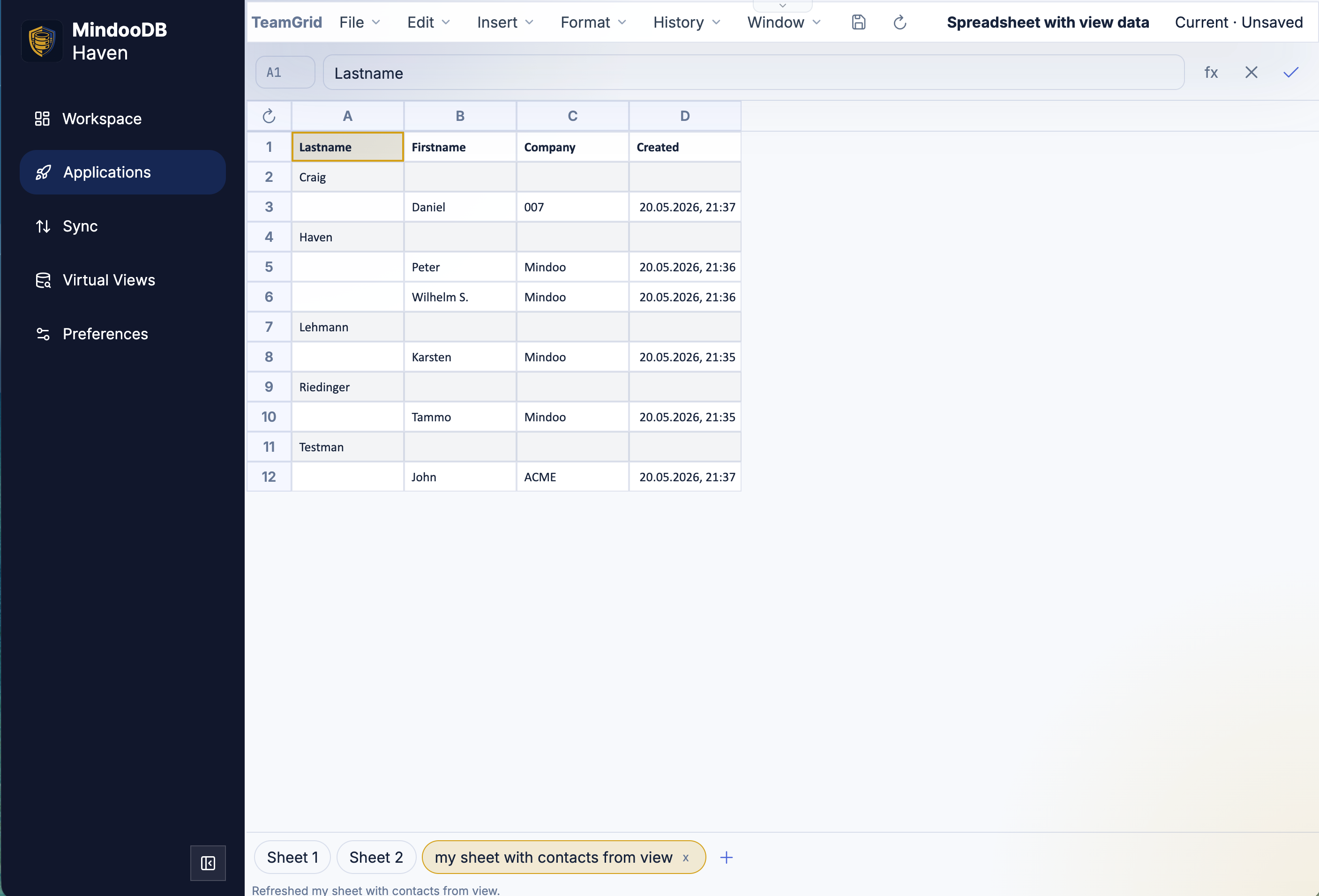
Task: Switch to the Sheet 2 tab
Action: coord(376,857)
